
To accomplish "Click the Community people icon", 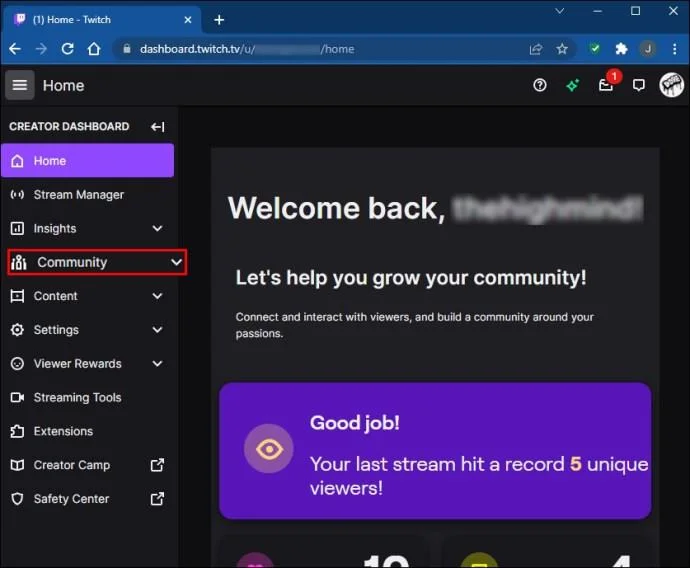I will 18,262.
